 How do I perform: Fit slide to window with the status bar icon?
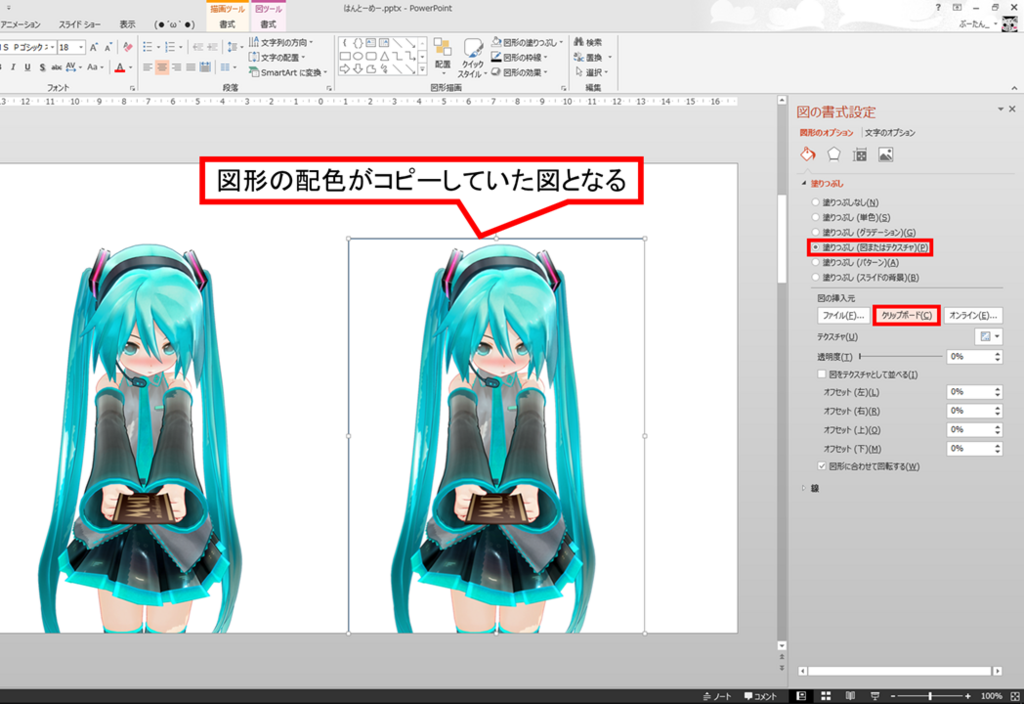tap(1015, 696)
